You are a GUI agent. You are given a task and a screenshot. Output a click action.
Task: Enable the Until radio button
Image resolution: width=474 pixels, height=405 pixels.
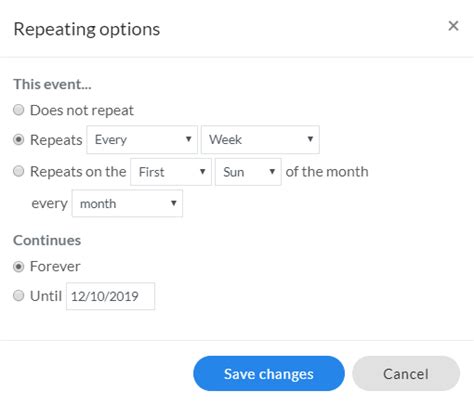(19, 295)
